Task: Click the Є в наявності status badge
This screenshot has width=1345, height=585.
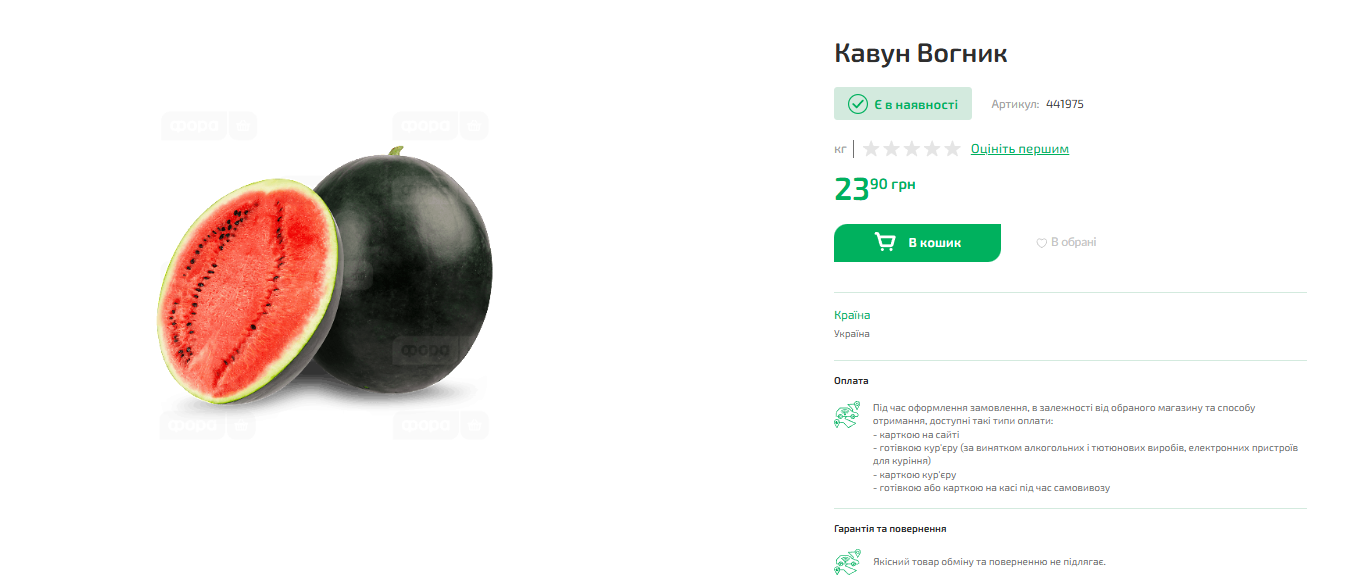Action: point(903,104)
